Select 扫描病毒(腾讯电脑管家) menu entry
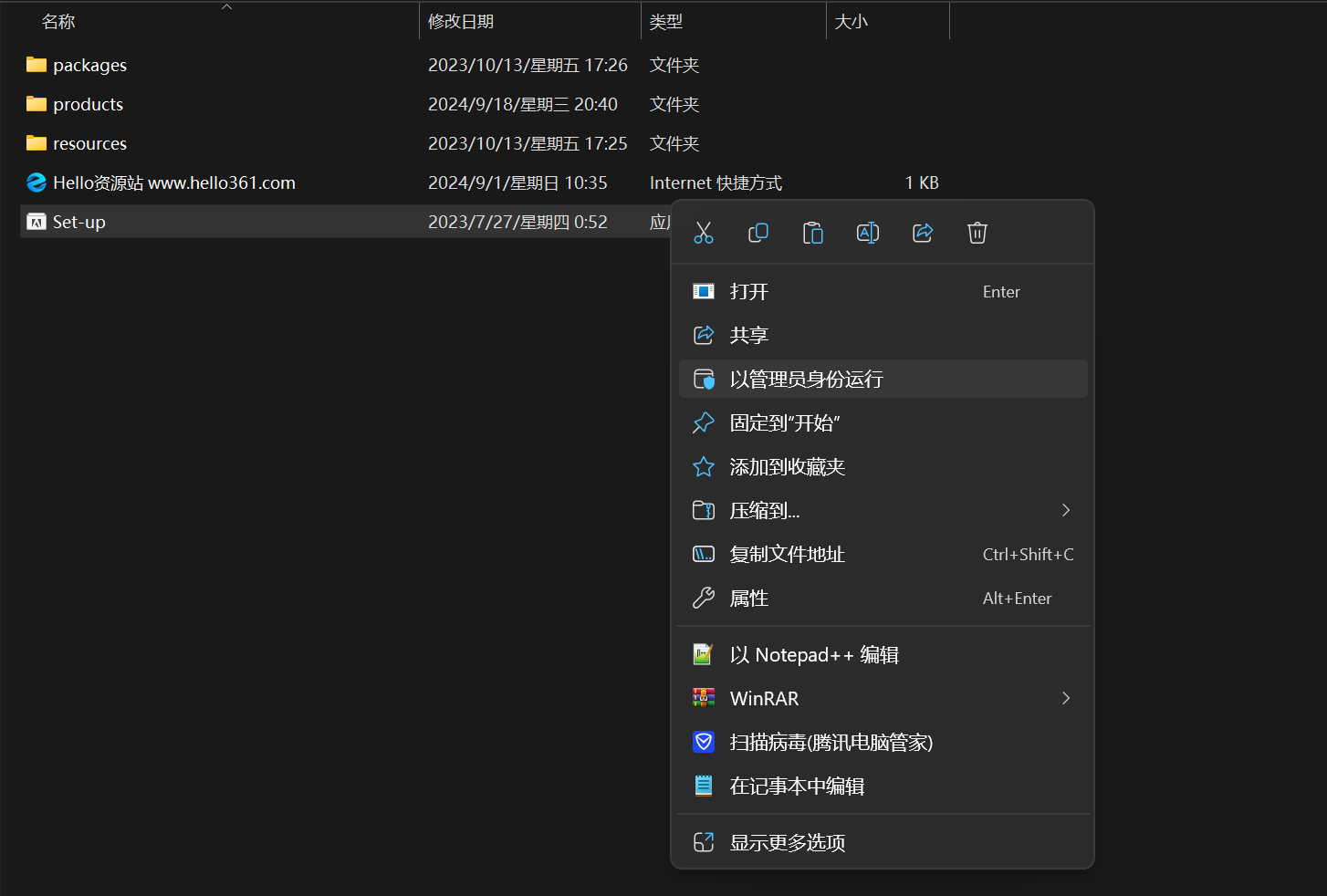The width and height of the screenshot is (1327, 896). pos(831,742)
